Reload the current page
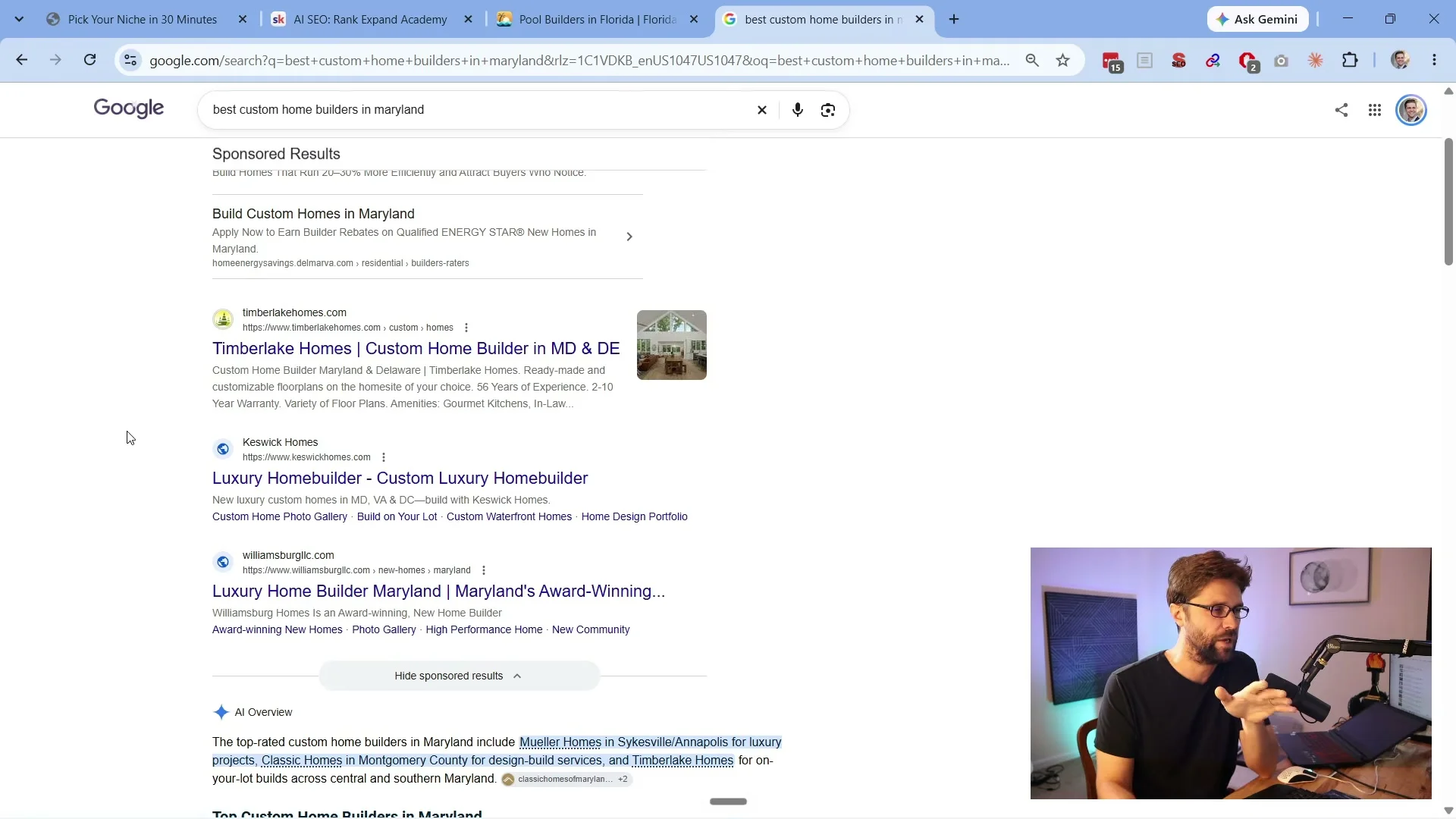 pyautogui.click(x=89, y=60)
